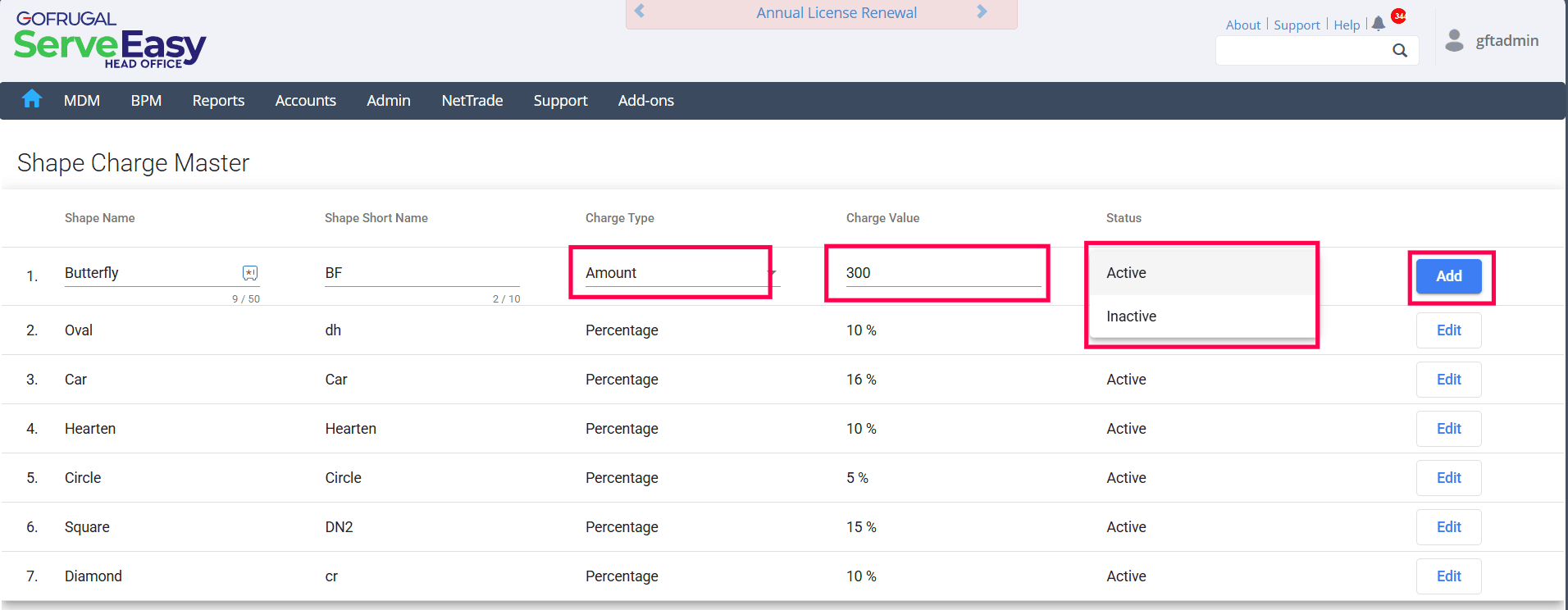Open the Accounts menu
Image resolution: width=1568 pixels, height=610 pixels.
click(305, 101)
